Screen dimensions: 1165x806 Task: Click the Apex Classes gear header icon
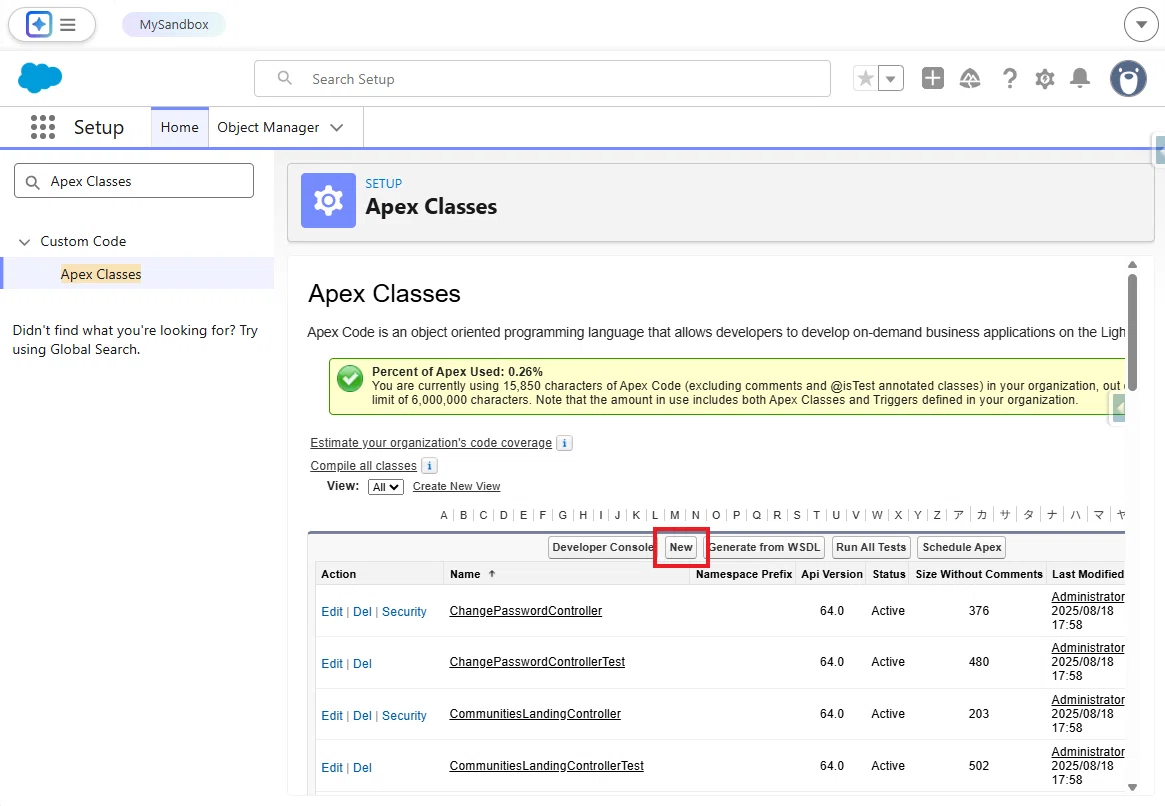328,201
